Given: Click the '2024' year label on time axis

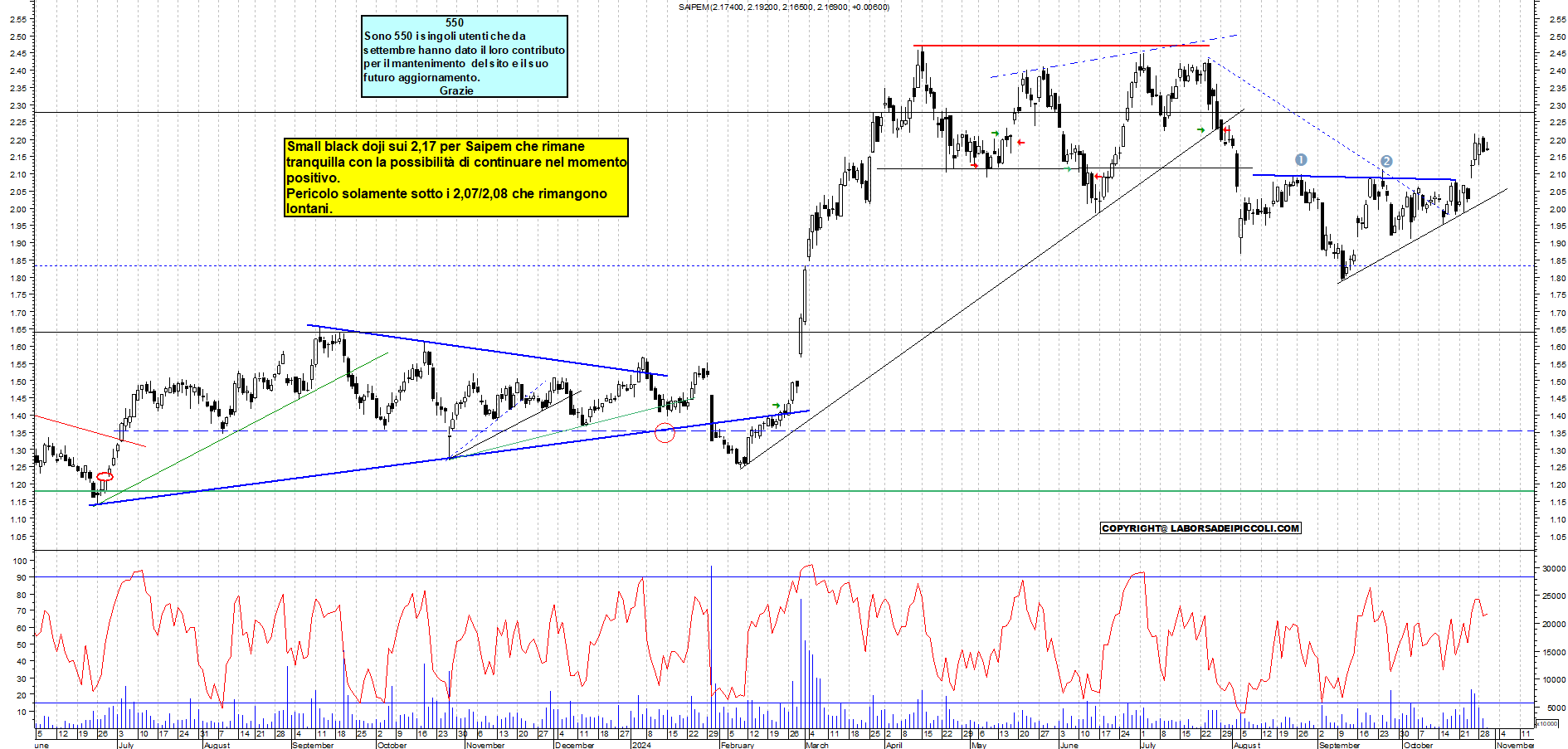Looking at the screenshot, I should pyautogui.click(x=641, y=745).
